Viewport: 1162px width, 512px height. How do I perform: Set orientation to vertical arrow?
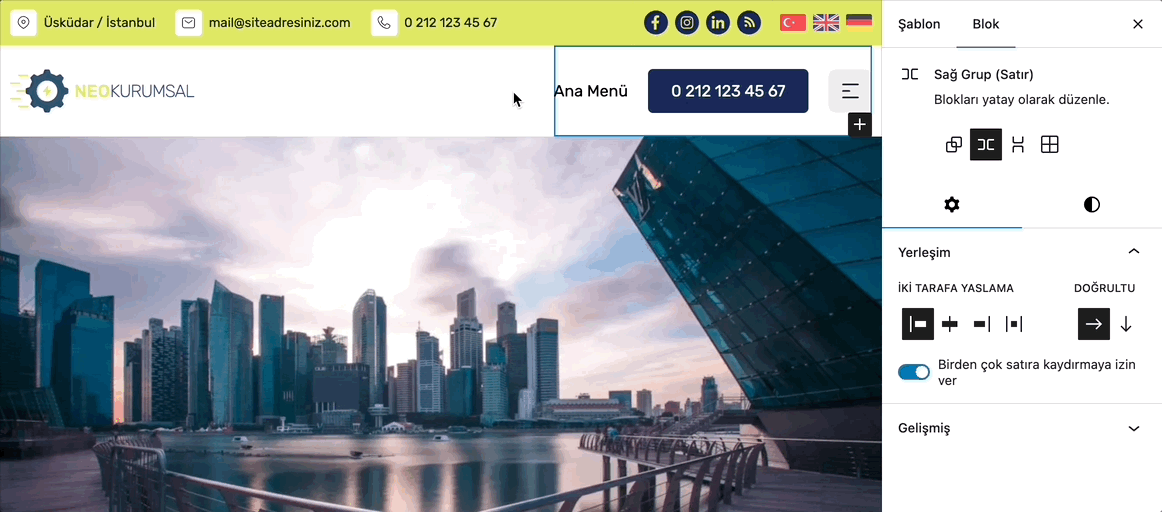[1126, 324]
